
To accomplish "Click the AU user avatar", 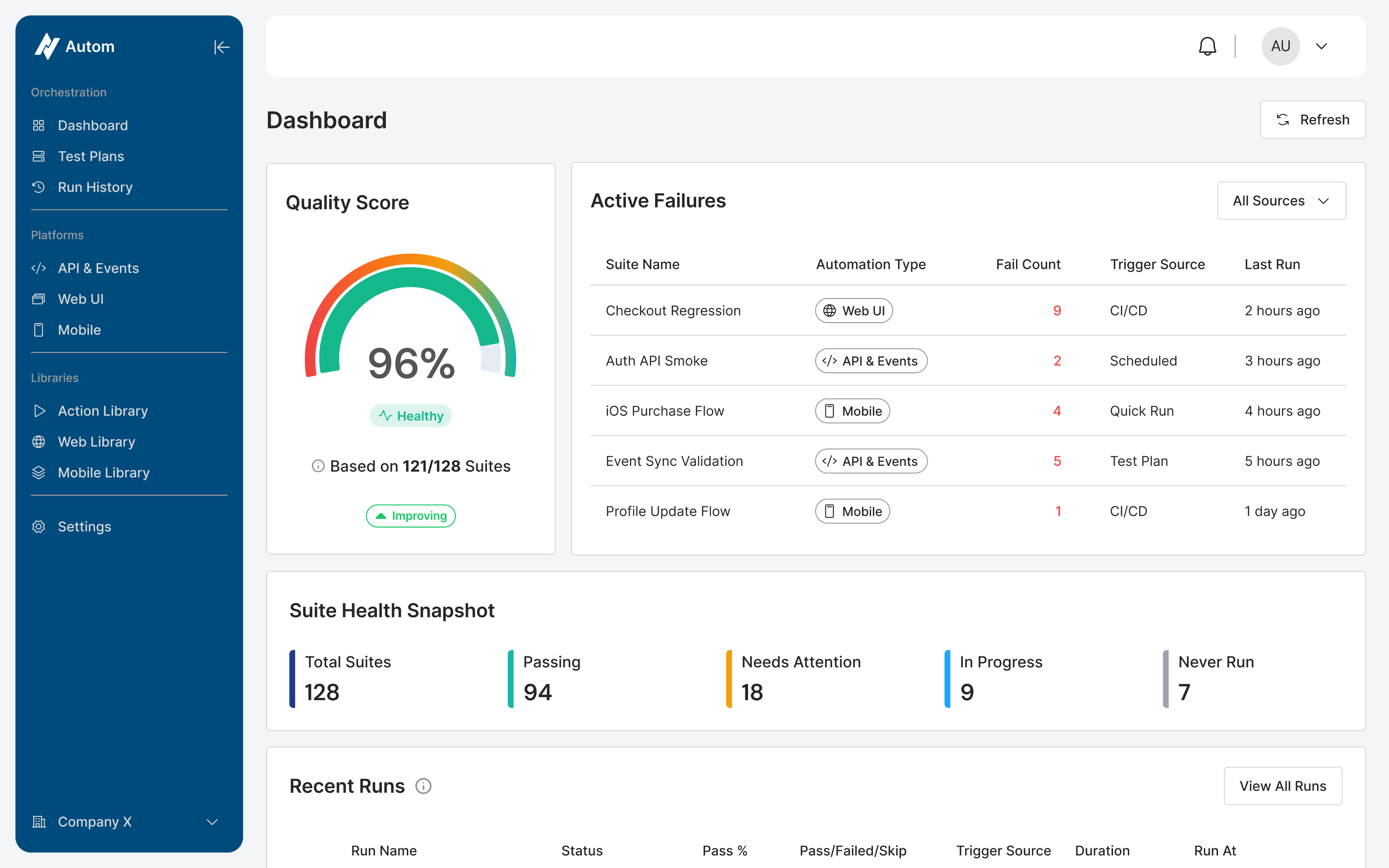I will (1280, 46).
